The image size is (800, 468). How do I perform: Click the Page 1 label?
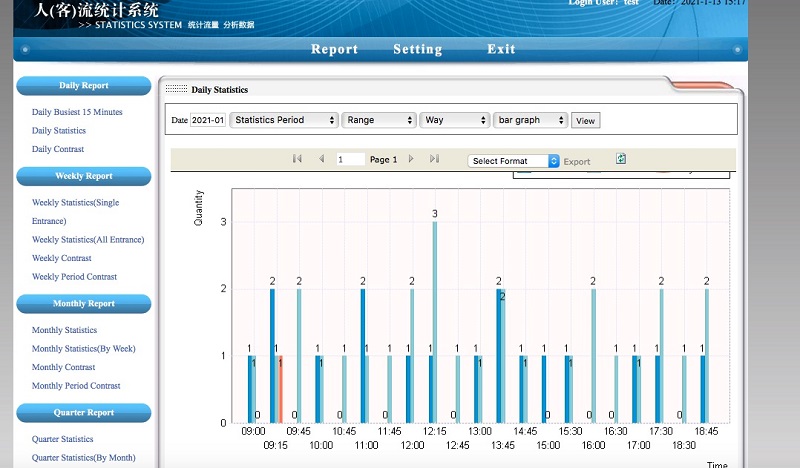click(x=383, y=159)
